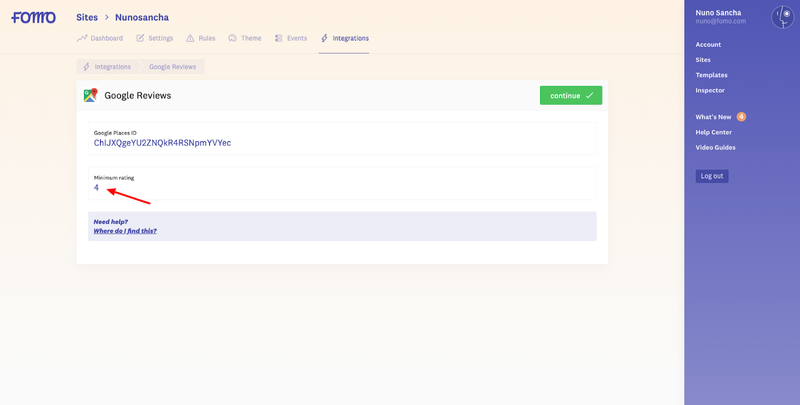The image size is (800, 405).
Task: Open Inspector in sidebar
Action: coord(710,90)
